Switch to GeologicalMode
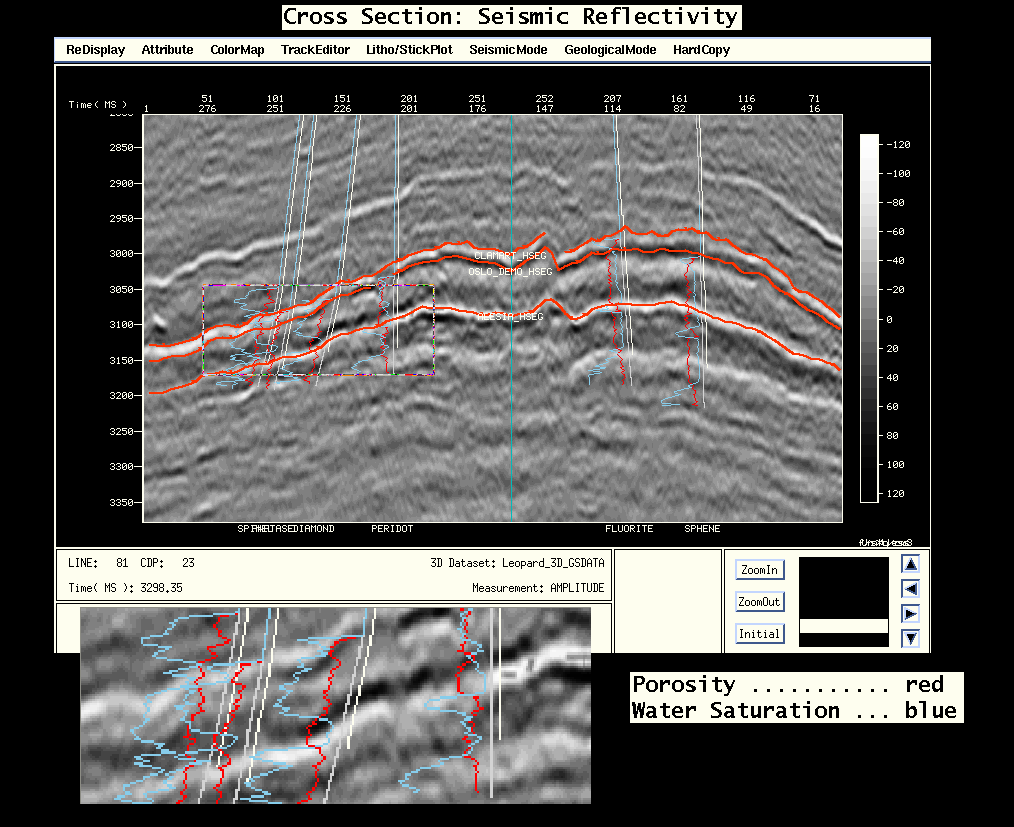The height and width of the screenshot is (827, 1014). click(x=610, y=50)
